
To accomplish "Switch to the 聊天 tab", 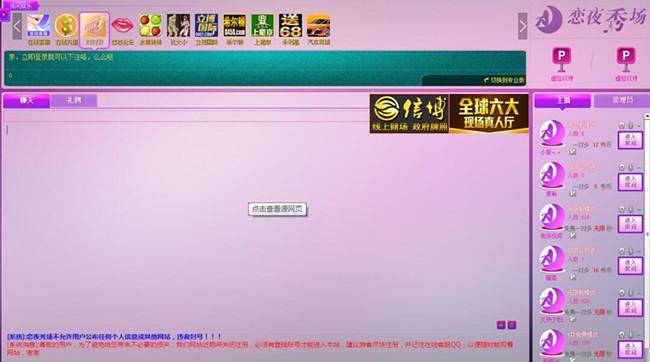I will coord(27,100).
